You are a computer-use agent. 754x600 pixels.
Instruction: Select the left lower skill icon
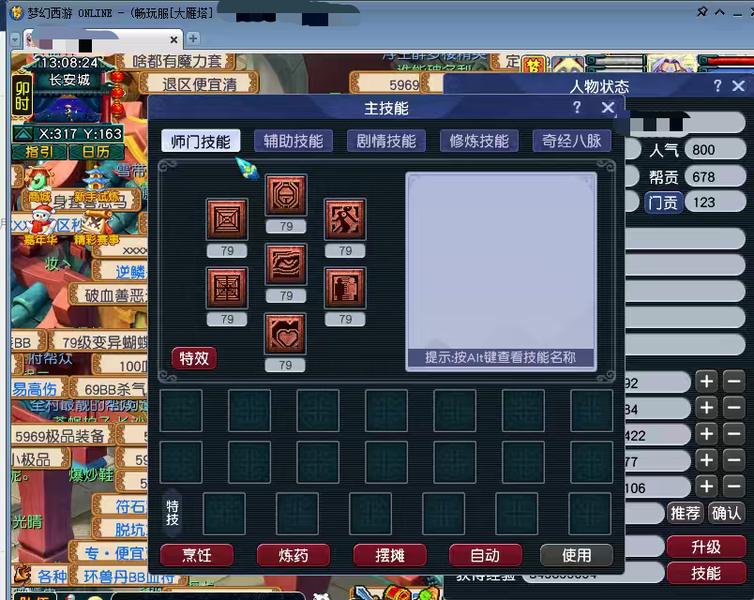(227, 288)
